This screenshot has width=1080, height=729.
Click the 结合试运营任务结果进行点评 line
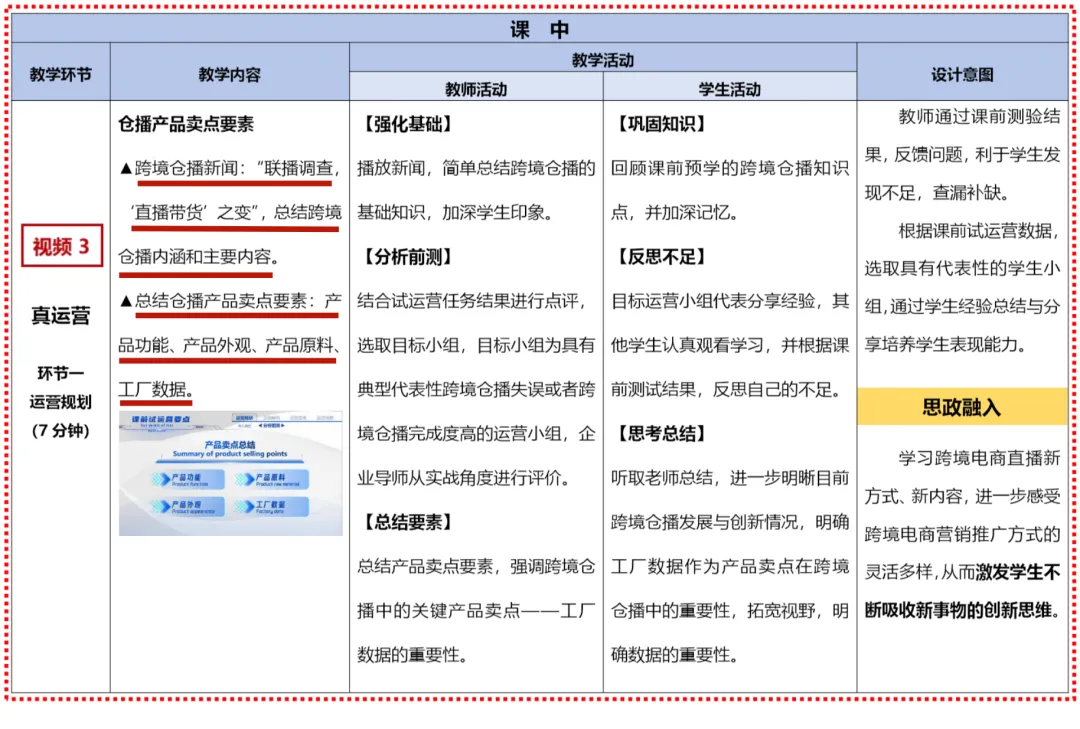click(472, 300)
